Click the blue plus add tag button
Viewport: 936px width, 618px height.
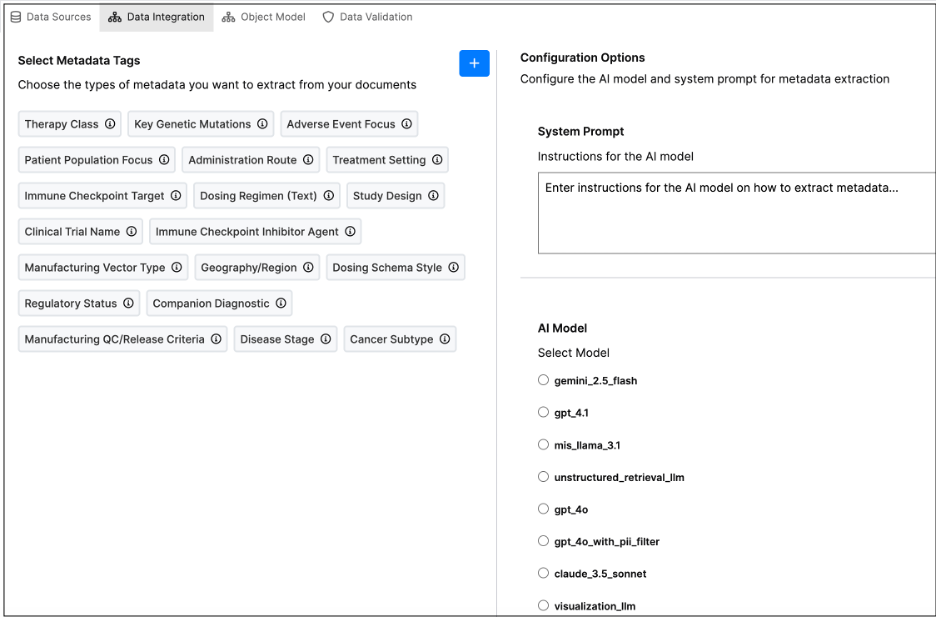(474, 63)
